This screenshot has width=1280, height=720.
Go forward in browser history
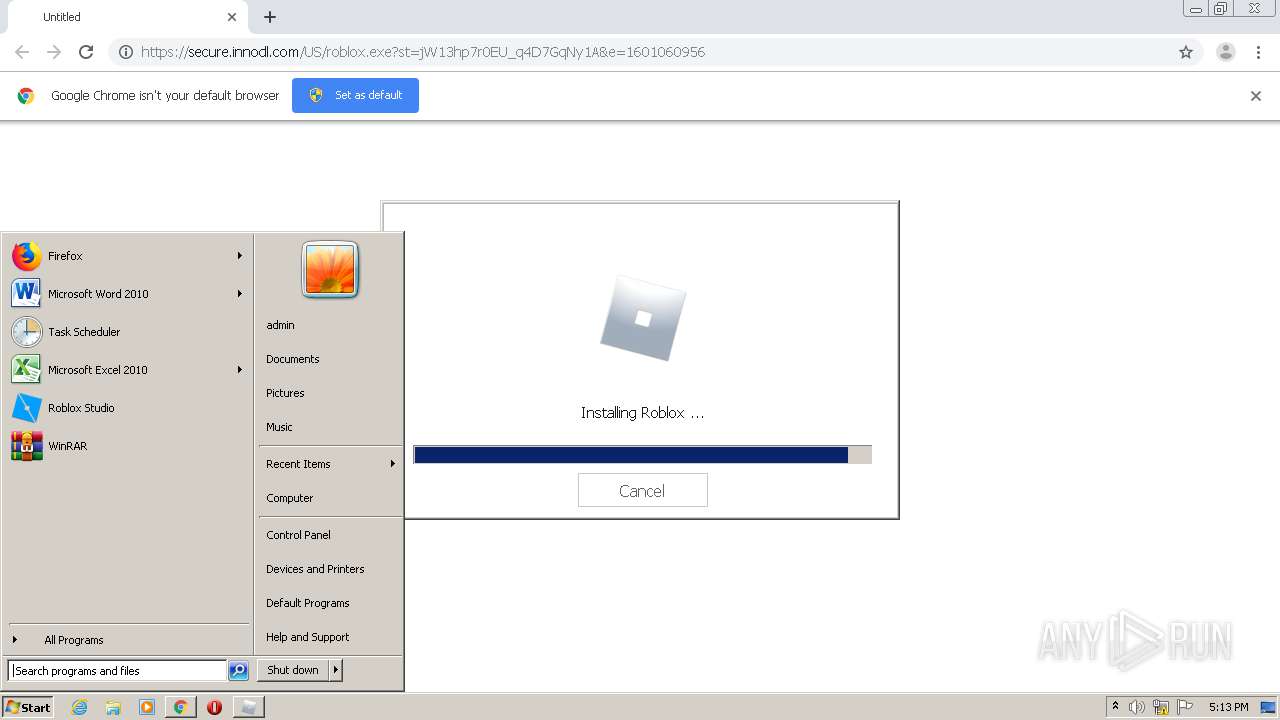click(x=54, y=52)
